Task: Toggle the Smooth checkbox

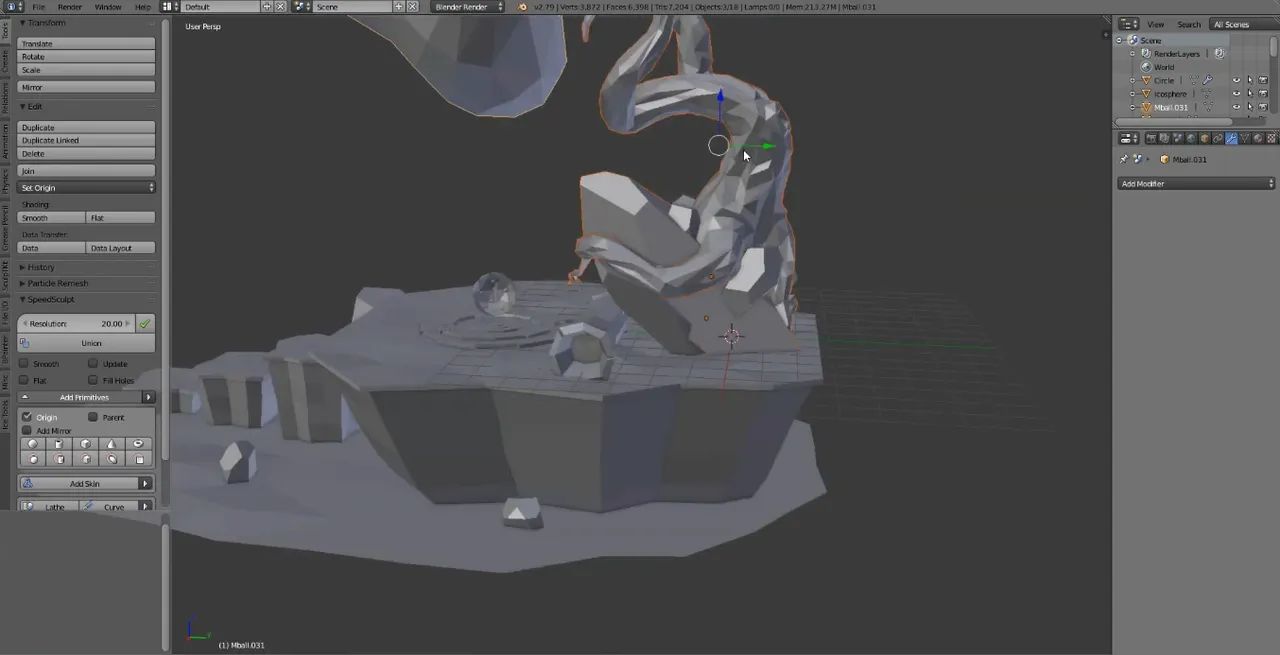Action: [23, 363]
